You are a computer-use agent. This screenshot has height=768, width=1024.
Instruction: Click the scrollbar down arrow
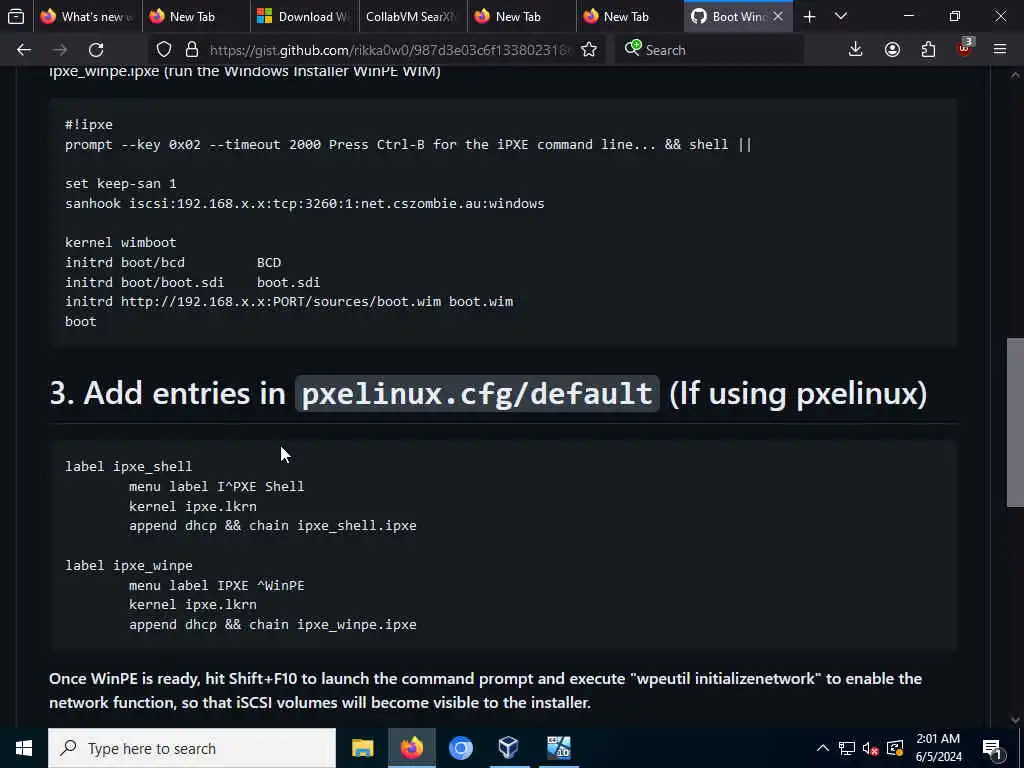(x=1015, y=719)
